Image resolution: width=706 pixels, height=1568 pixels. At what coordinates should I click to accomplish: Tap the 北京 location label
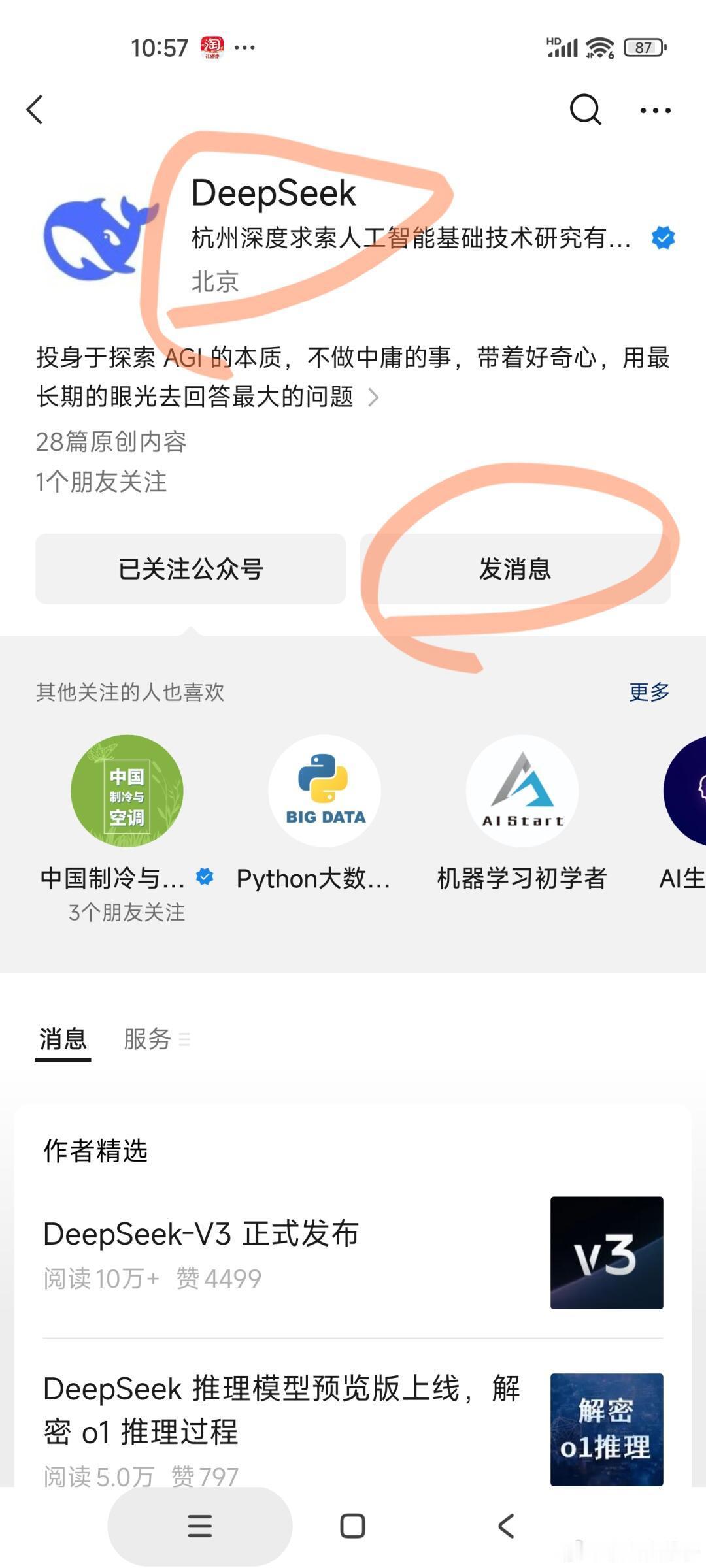tap(215, 282)
